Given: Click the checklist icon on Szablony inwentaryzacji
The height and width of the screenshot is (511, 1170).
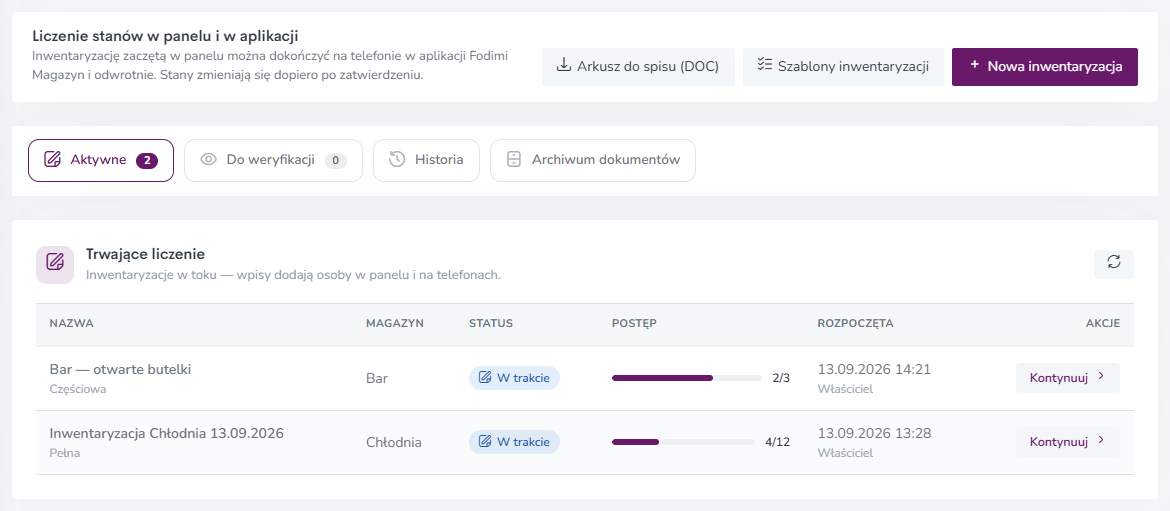Looking at the screenshot, I should [763, 66].
